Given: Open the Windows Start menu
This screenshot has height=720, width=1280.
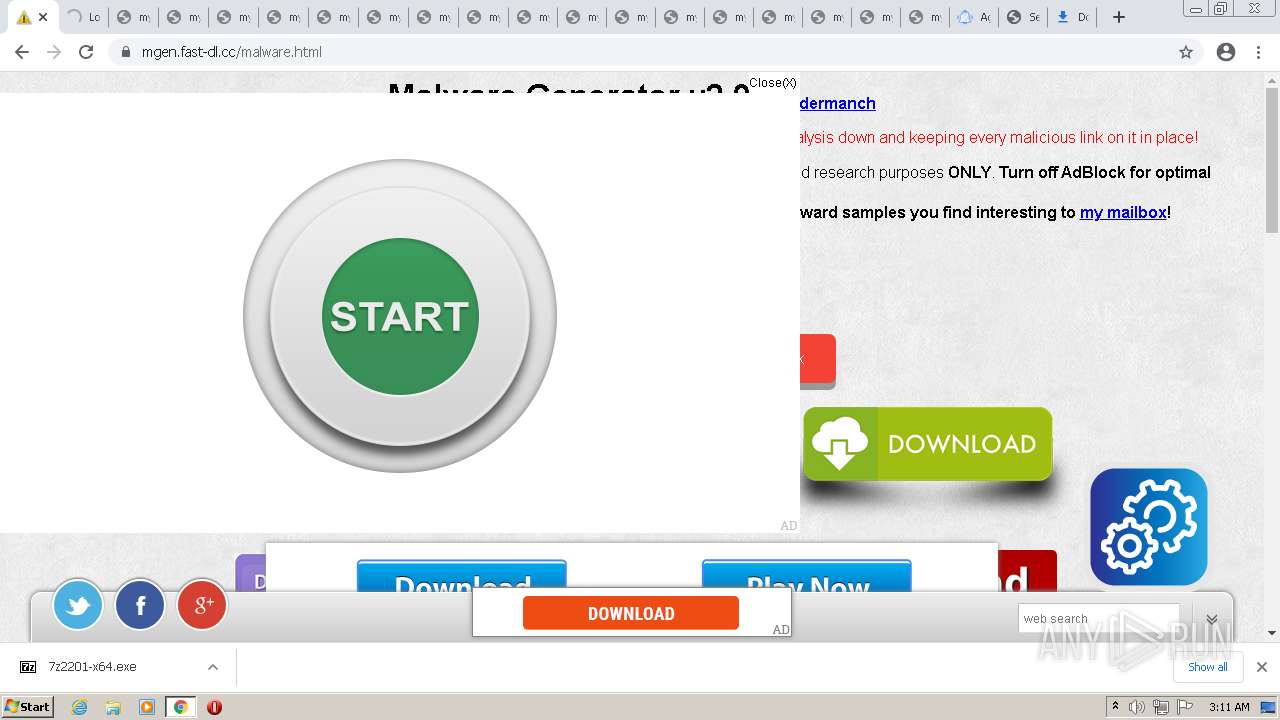Looking at the screenshot, I should (x=27, y=707).
